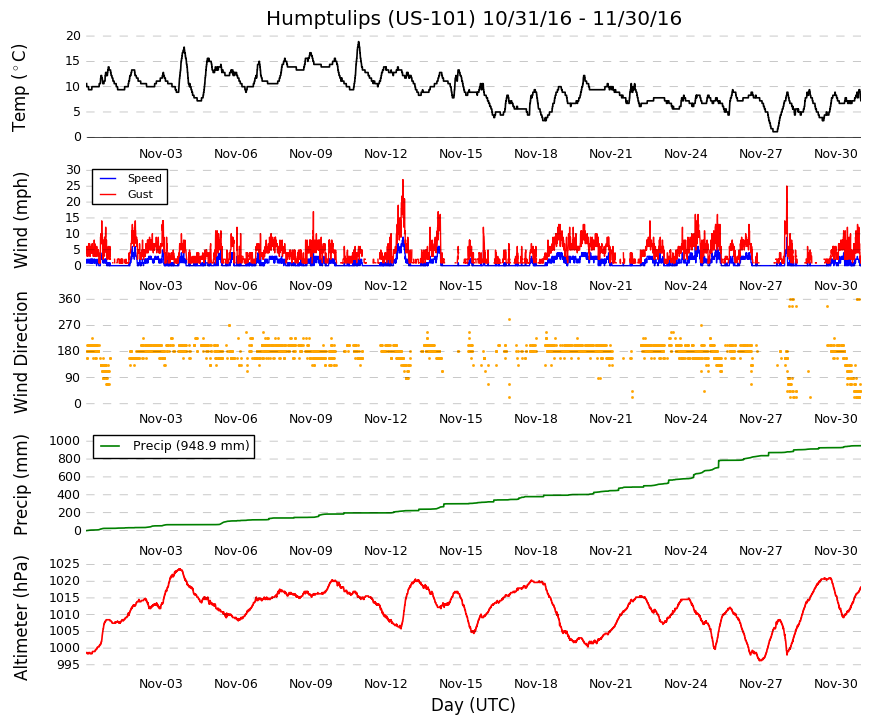The image size is (871, 725).
Task: Click the Wind (mph) axis label
Action: tap(19, 221)
